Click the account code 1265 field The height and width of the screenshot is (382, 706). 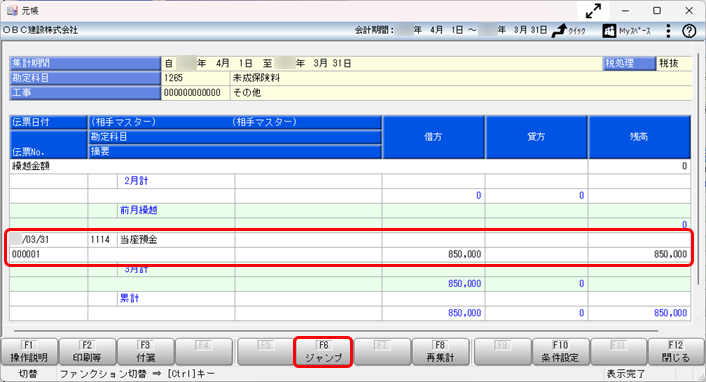tap(195, 78)
